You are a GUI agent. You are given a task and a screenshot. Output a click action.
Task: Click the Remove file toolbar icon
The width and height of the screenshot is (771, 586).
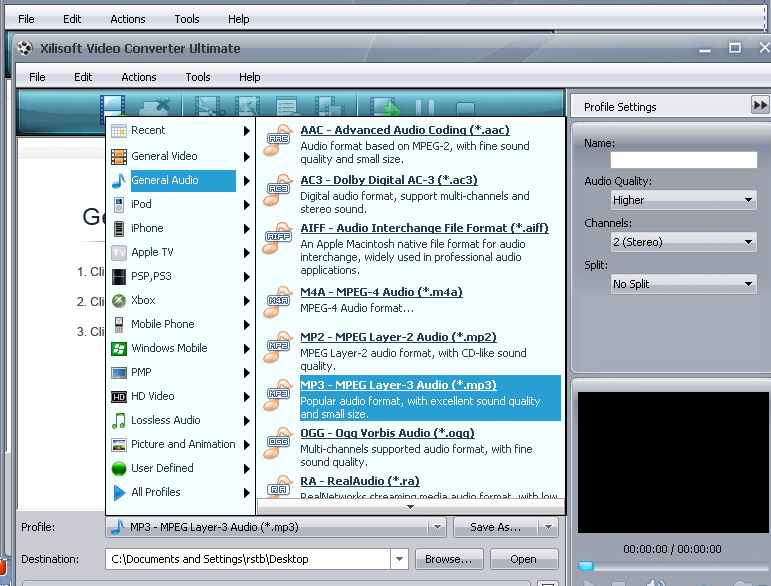point(155,107)
